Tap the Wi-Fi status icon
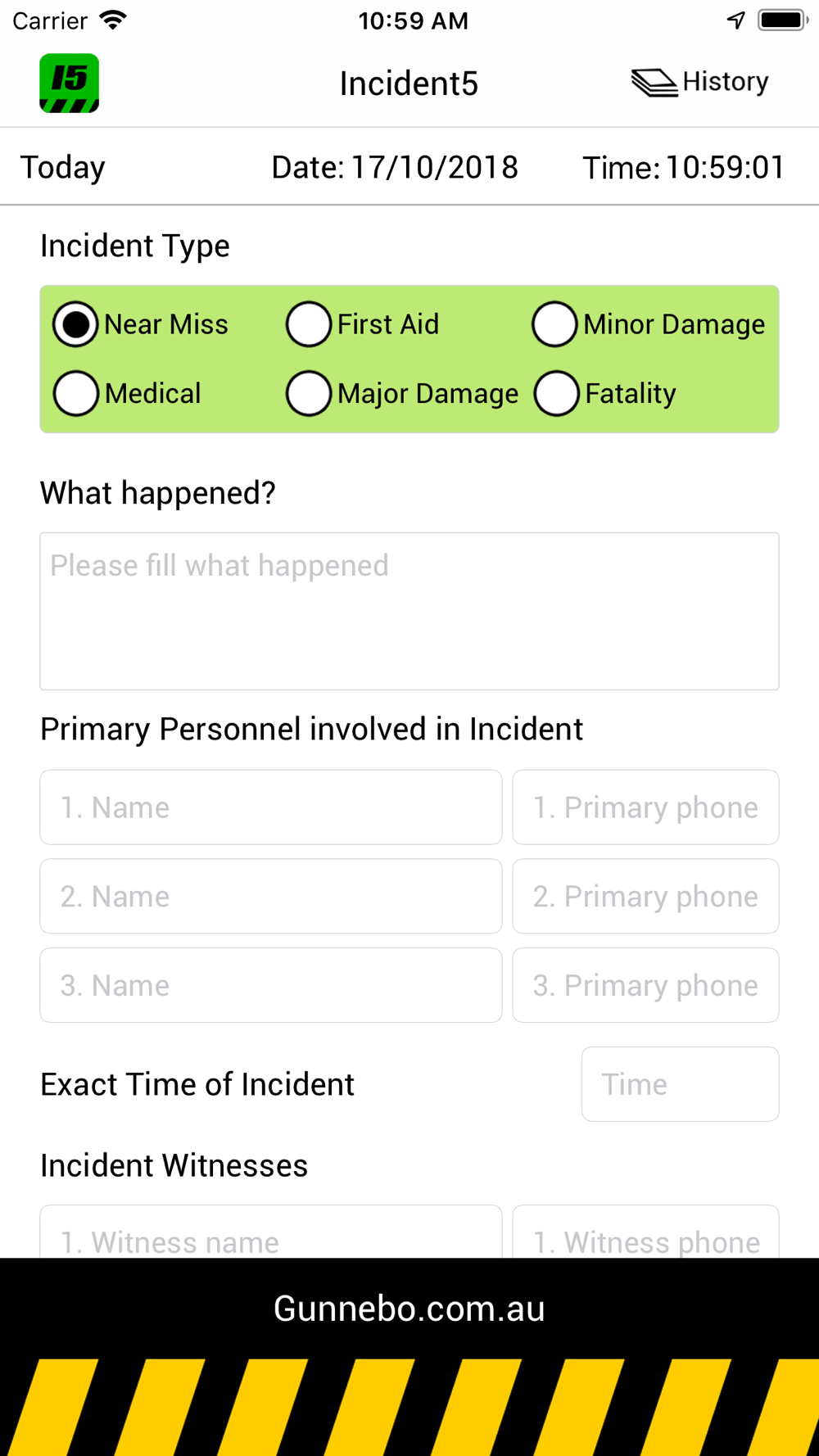 point(113,20)
